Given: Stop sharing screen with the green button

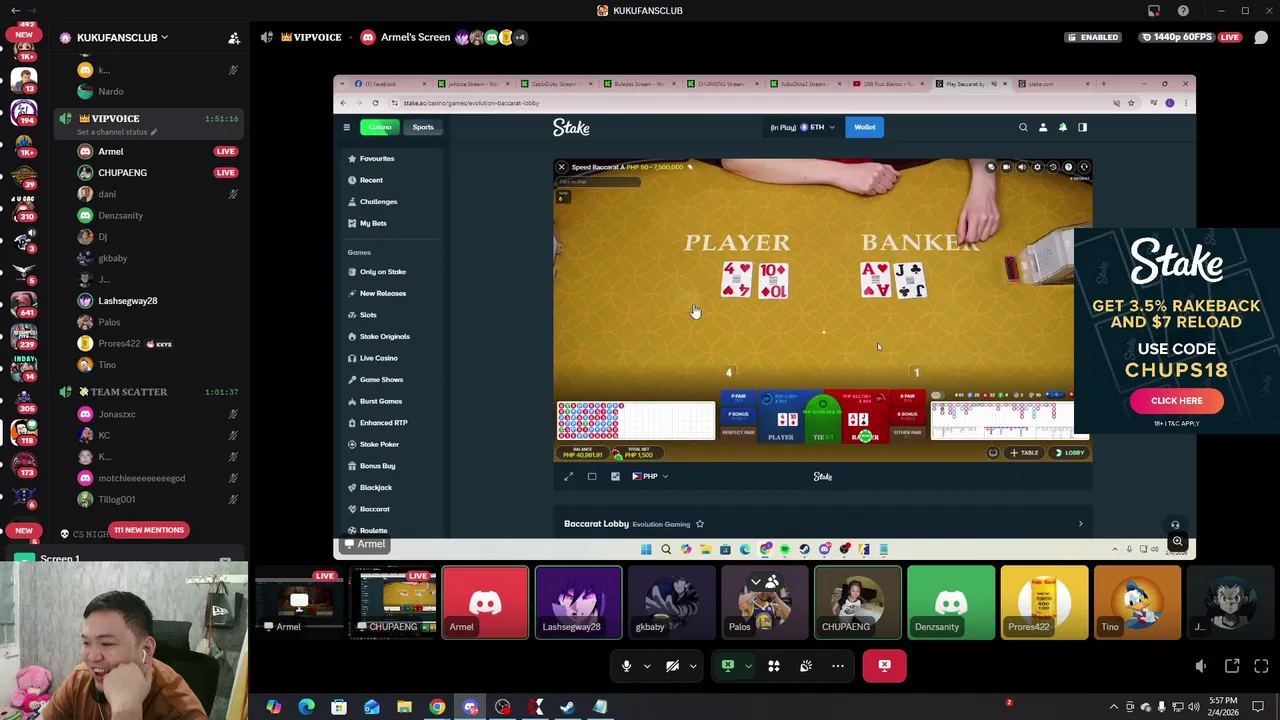Looking at the screenshot, I should point(728,666).
